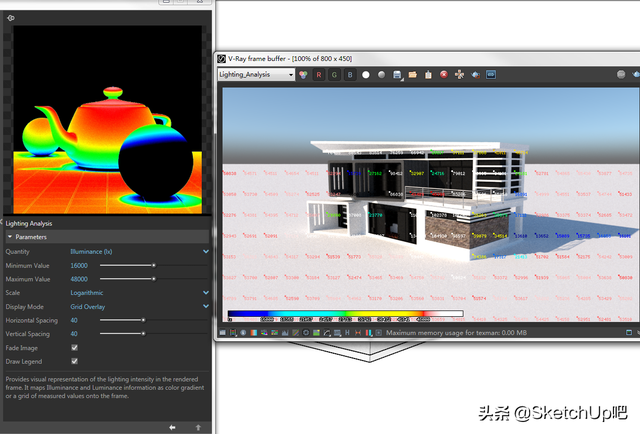The image size is (640, 434).
Task: Switch to alpha channel white circle
Action: 366,75
